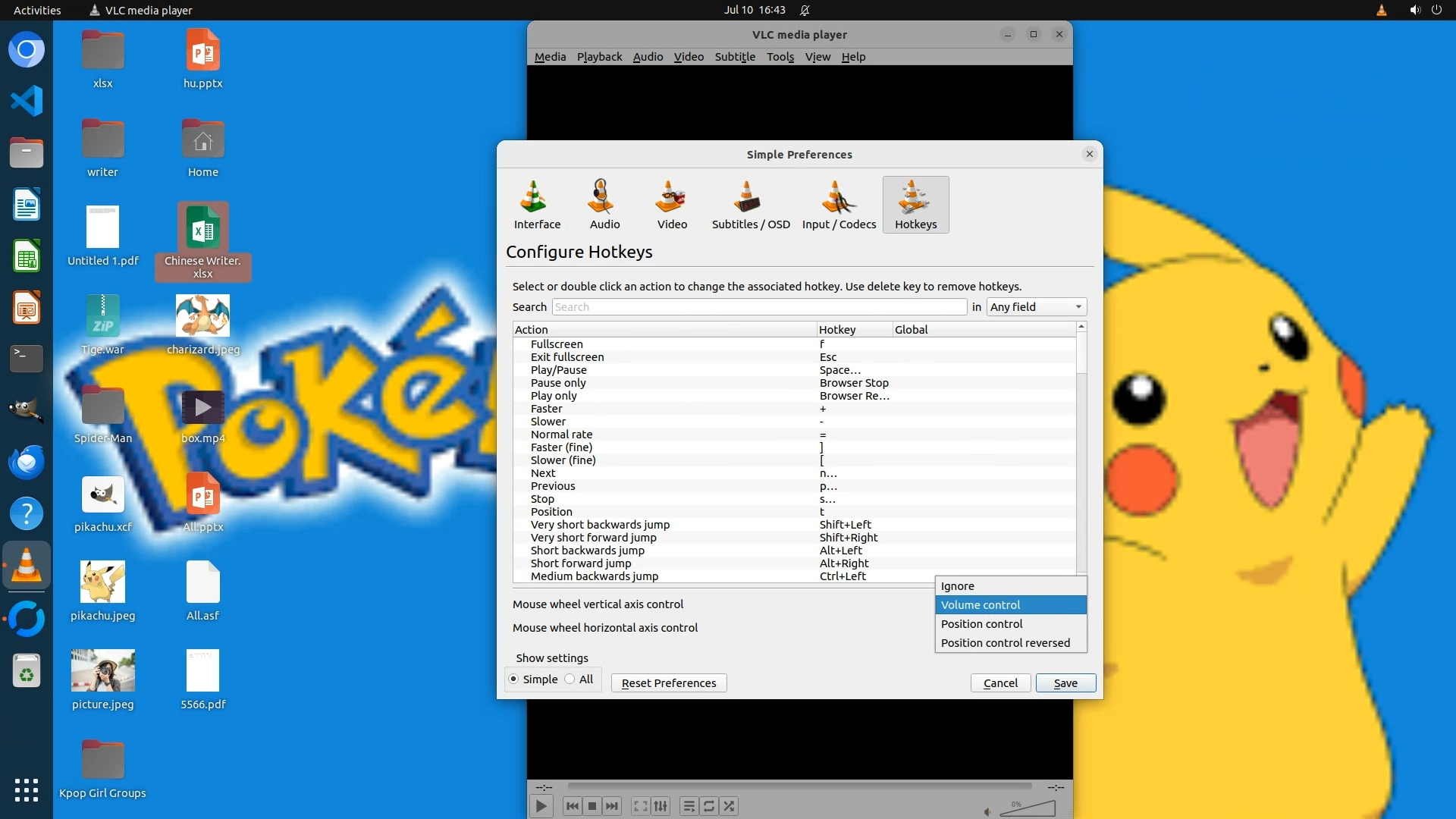Open the Playback menu

click(x=598, y=57)
